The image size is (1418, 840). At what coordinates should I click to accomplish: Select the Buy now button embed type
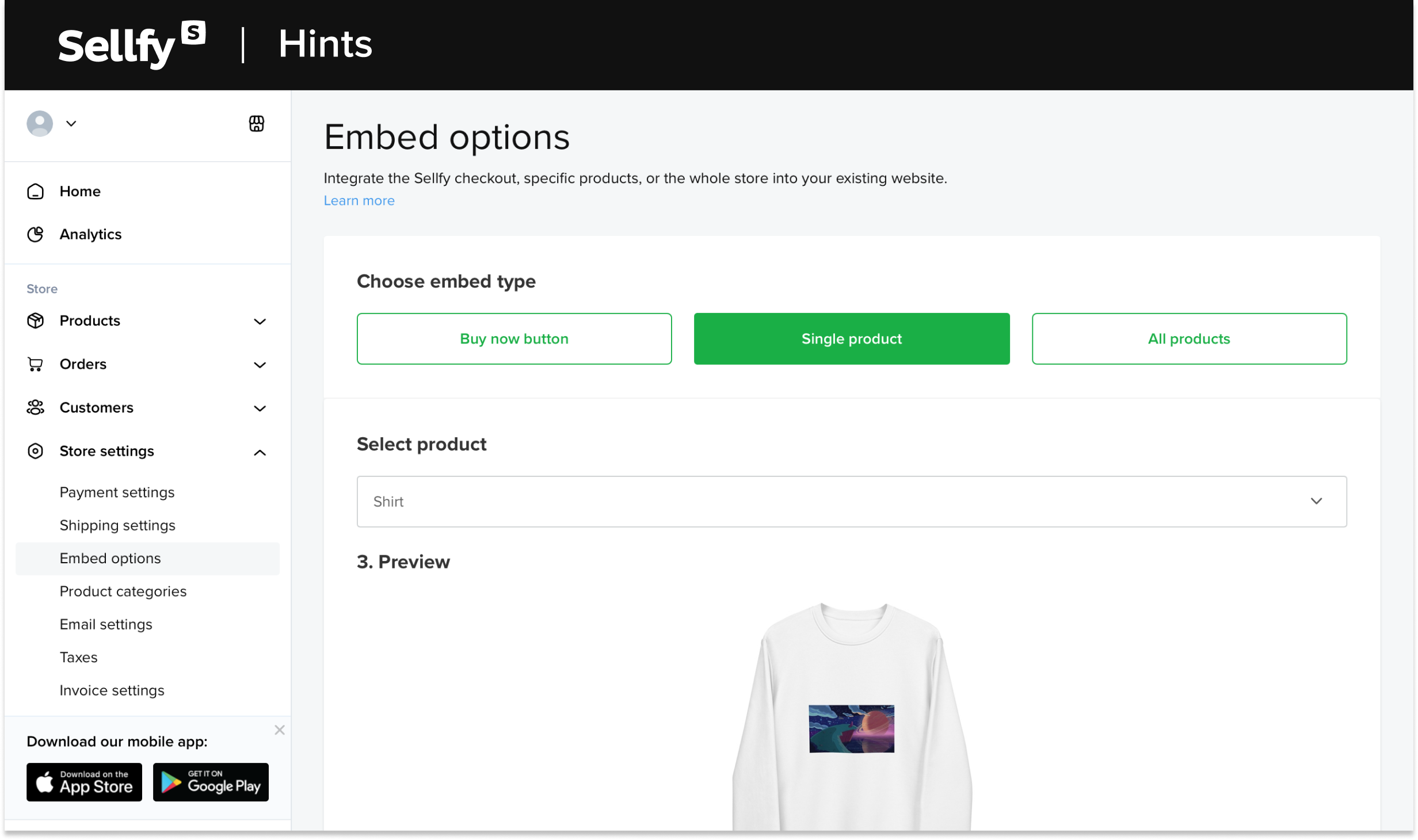pos(514,338)
